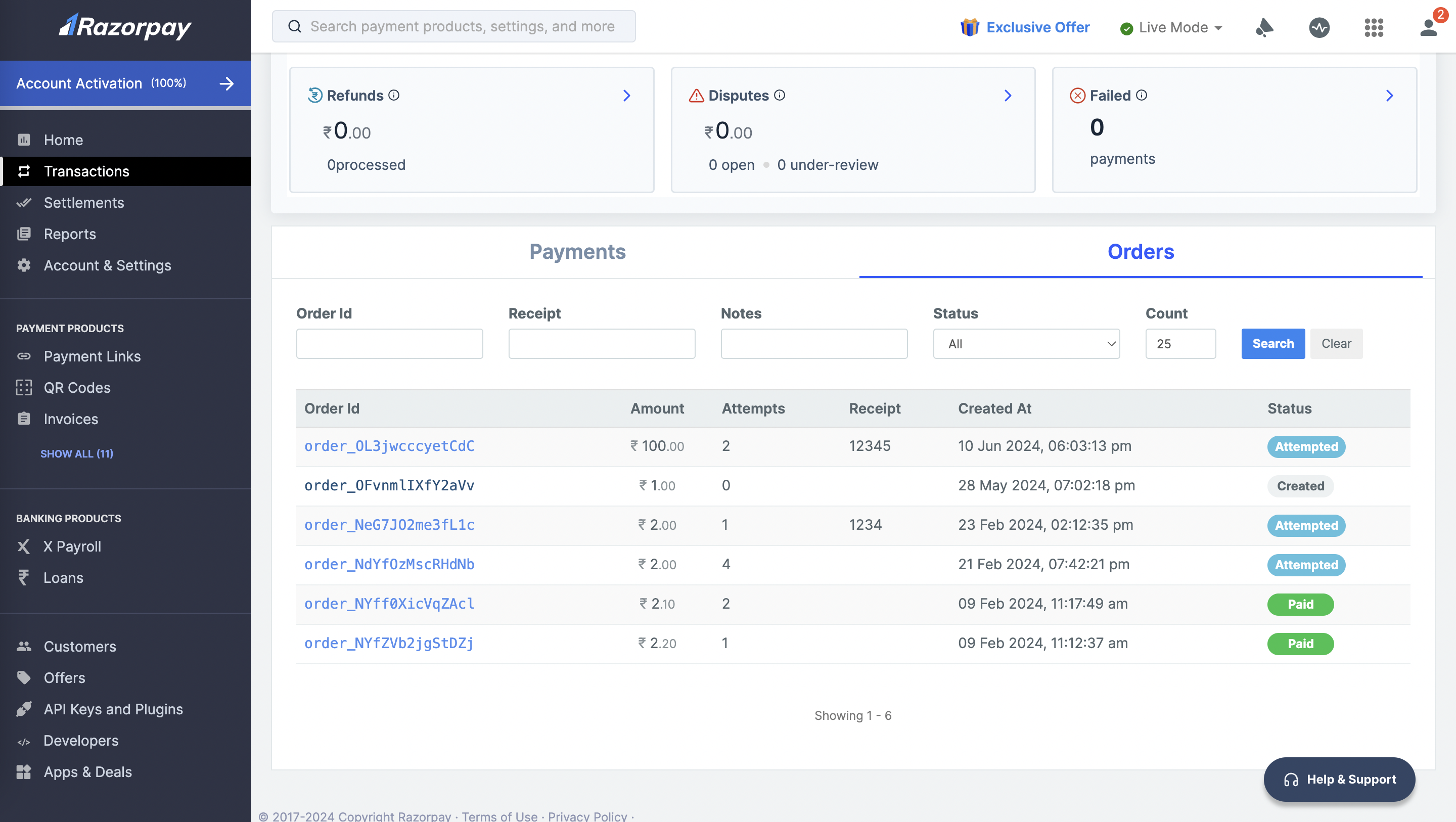
Task: Click the Offers tag icon
Action: pos(24,677)
